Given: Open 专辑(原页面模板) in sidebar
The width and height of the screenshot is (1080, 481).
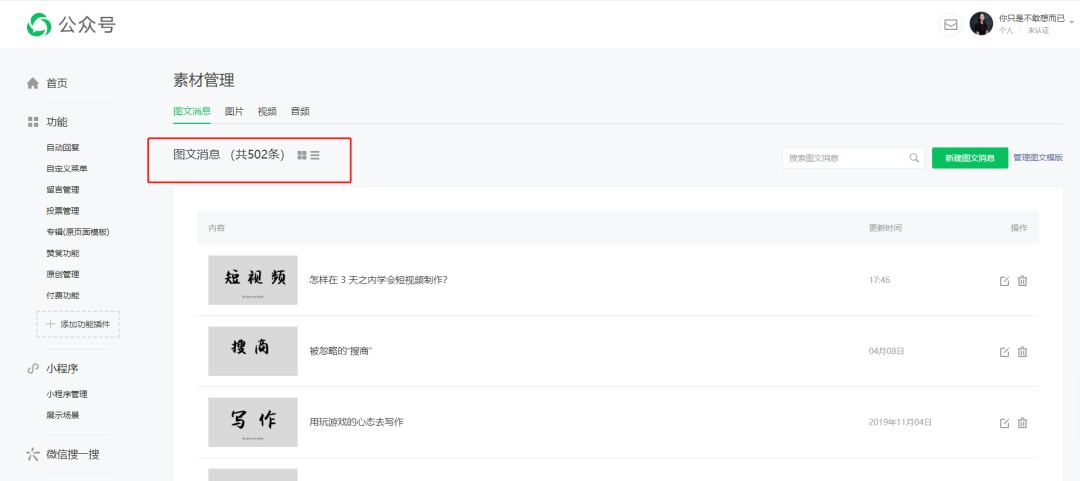Looking at the screenshot, I should [x=78, y=232].
